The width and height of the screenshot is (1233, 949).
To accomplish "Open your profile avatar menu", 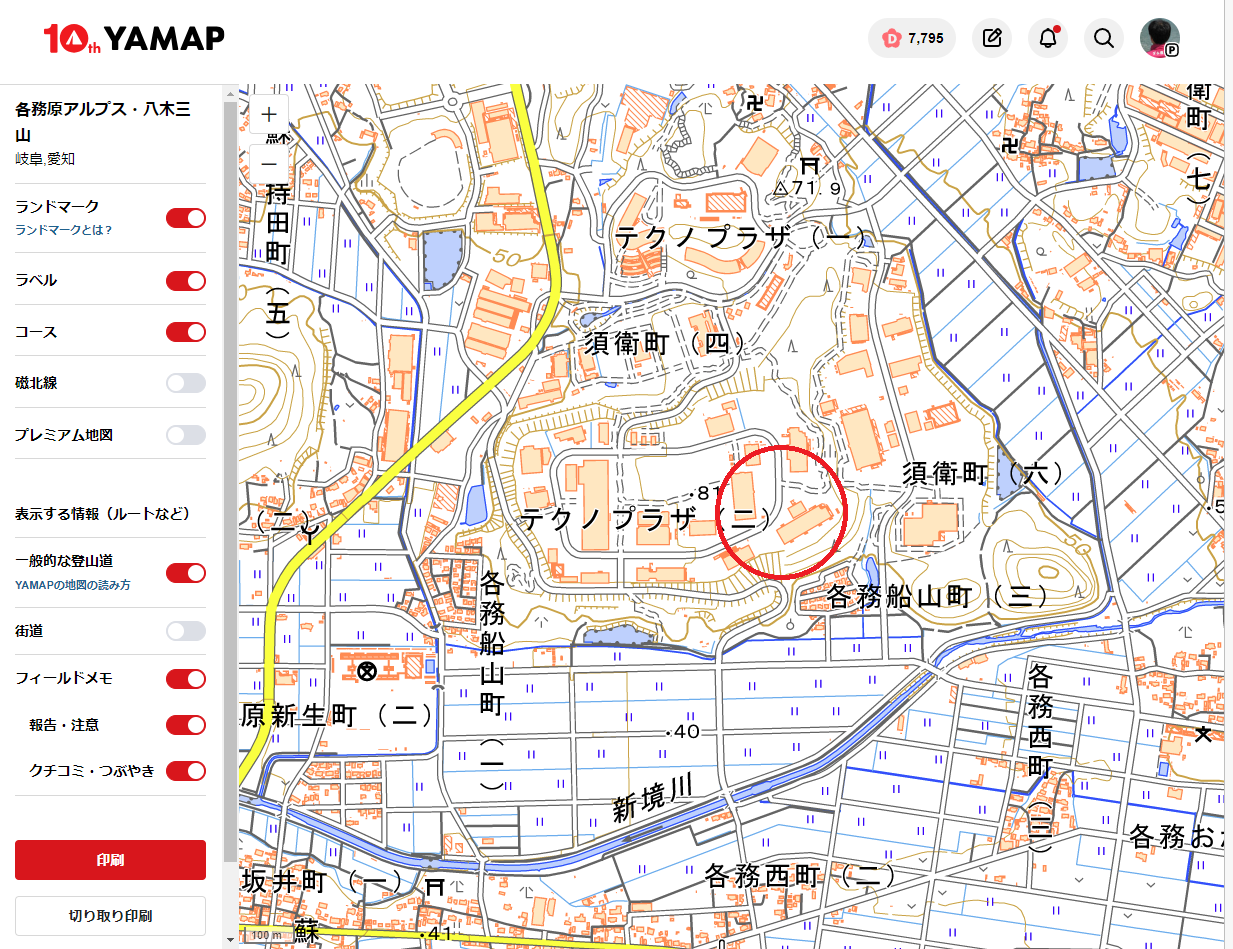I will [1157, 38].
